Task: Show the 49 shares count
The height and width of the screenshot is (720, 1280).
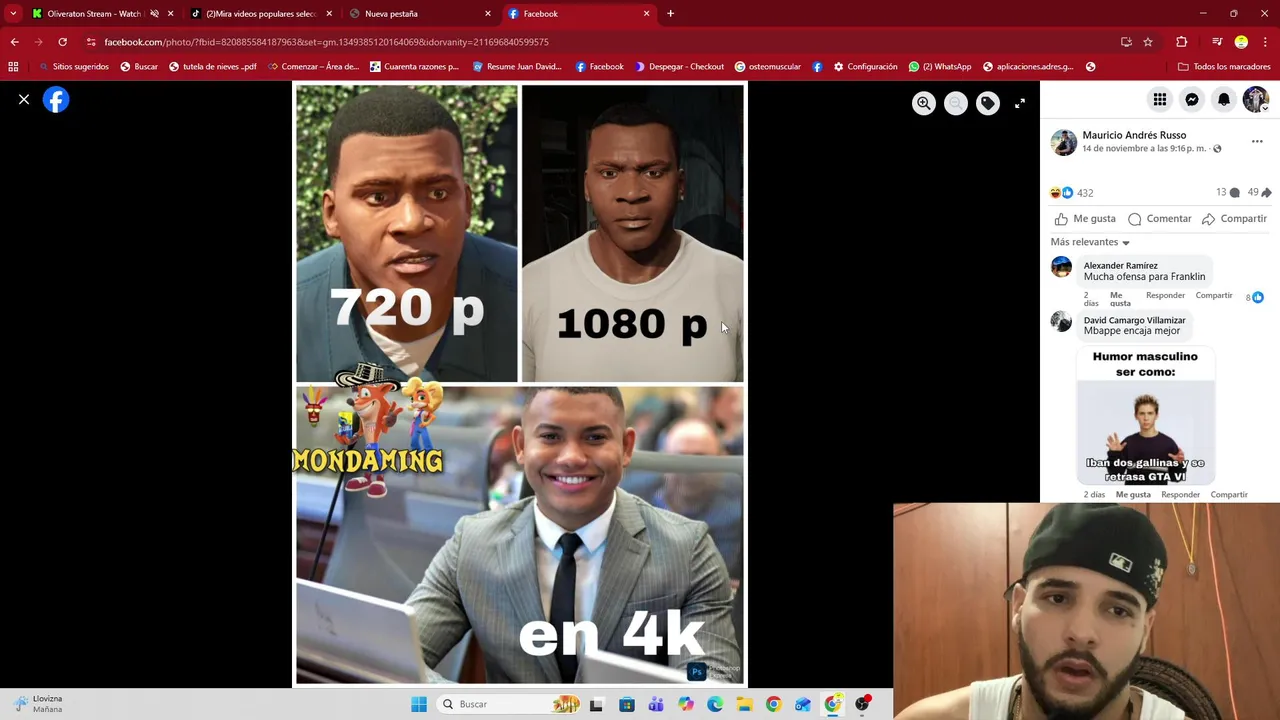Action: [1259, 192]
